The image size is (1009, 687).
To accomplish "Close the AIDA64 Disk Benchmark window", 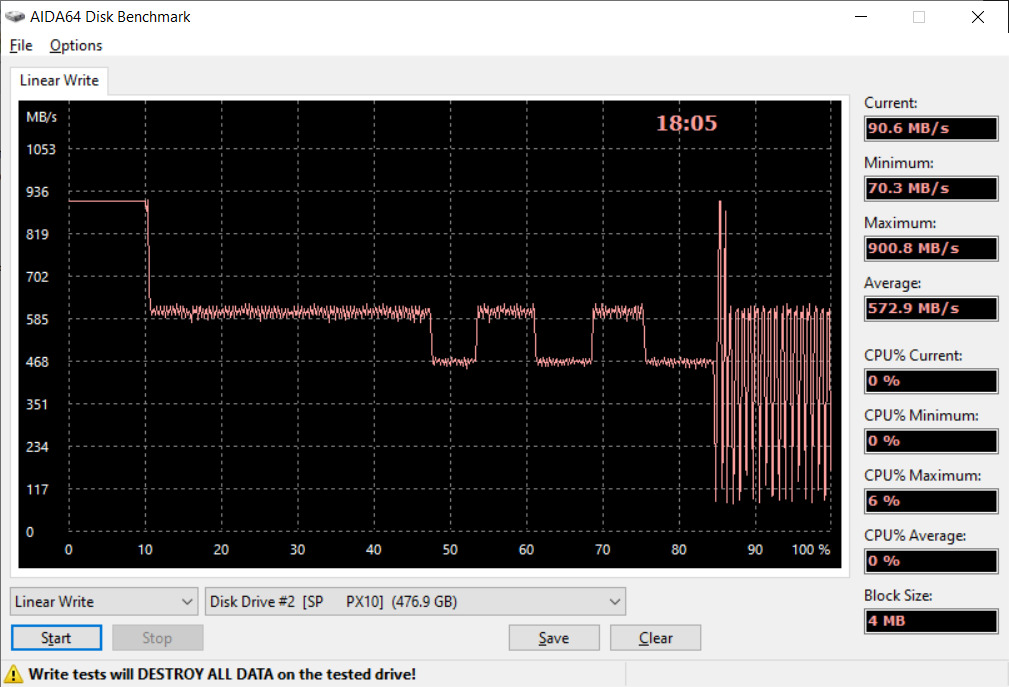I will 977,17.
